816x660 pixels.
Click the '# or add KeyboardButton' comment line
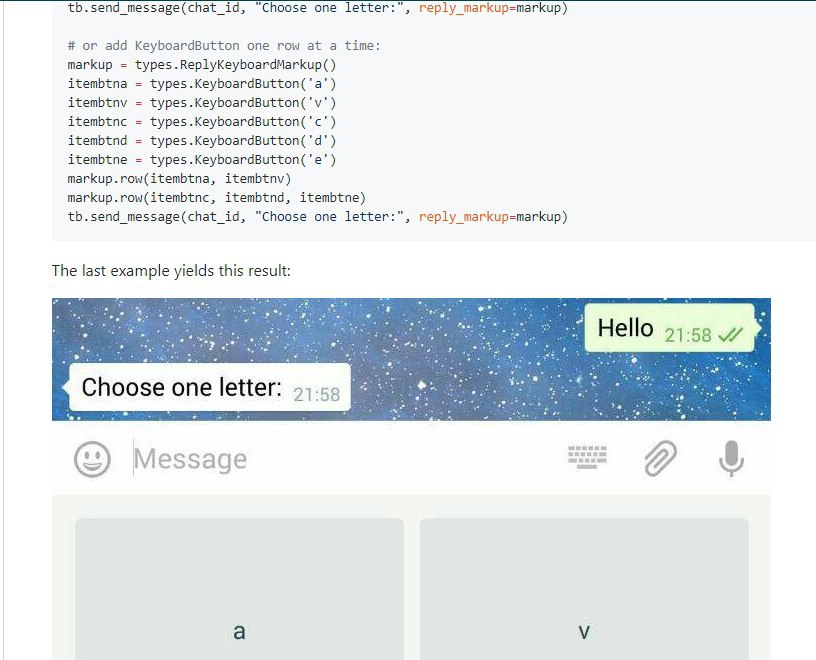224,46
